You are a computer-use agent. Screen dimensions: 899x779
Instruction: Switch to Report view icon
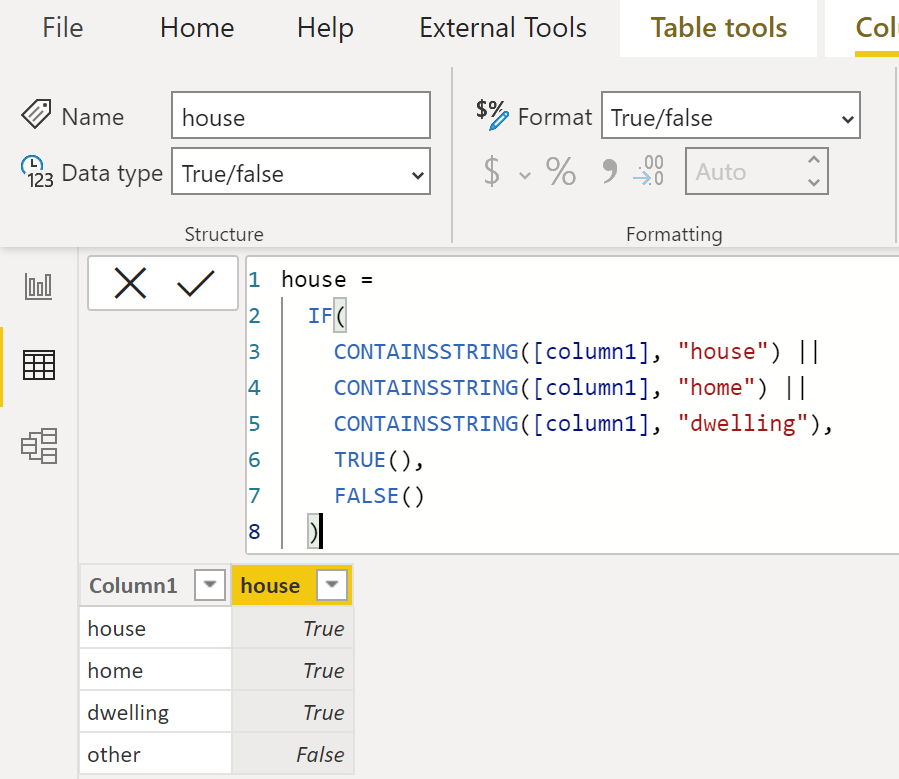(38, 286)
